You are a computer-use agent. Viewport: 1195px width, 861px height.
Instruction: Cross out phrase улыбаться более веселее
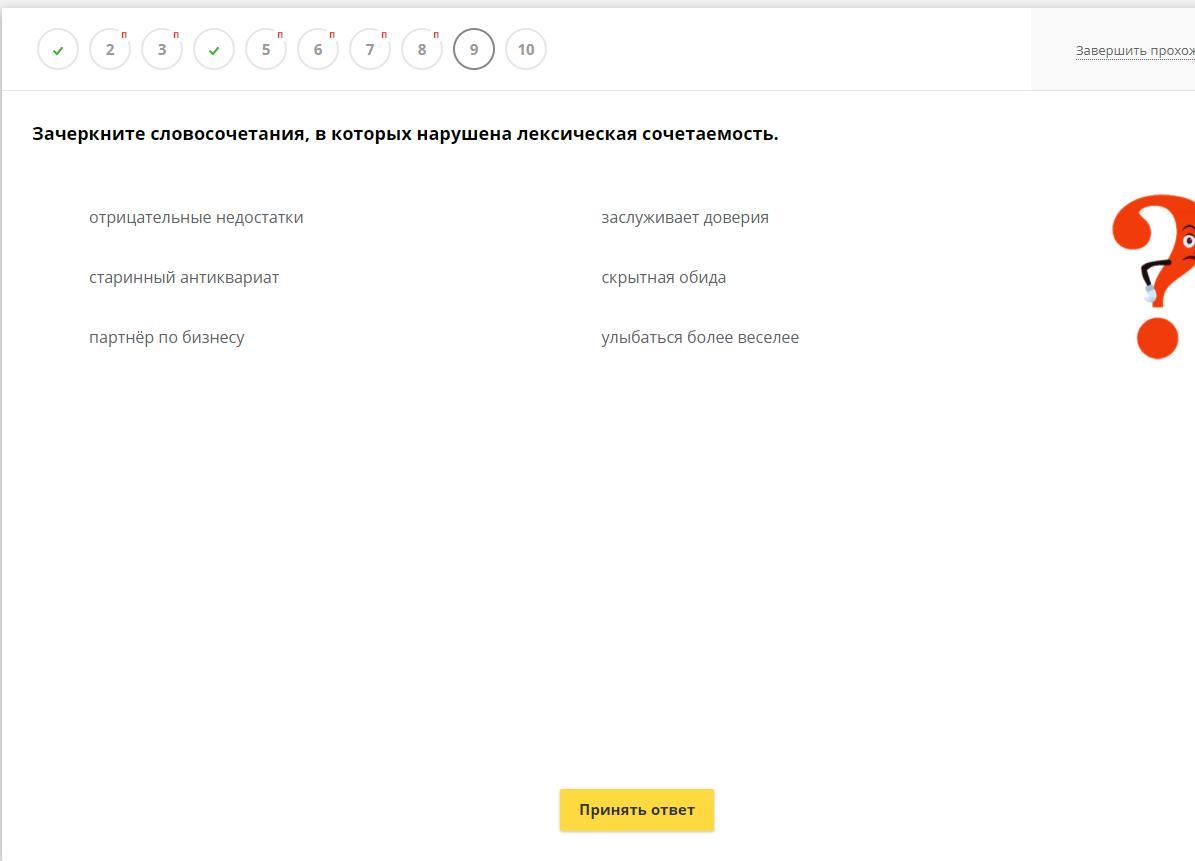point(700,338)
